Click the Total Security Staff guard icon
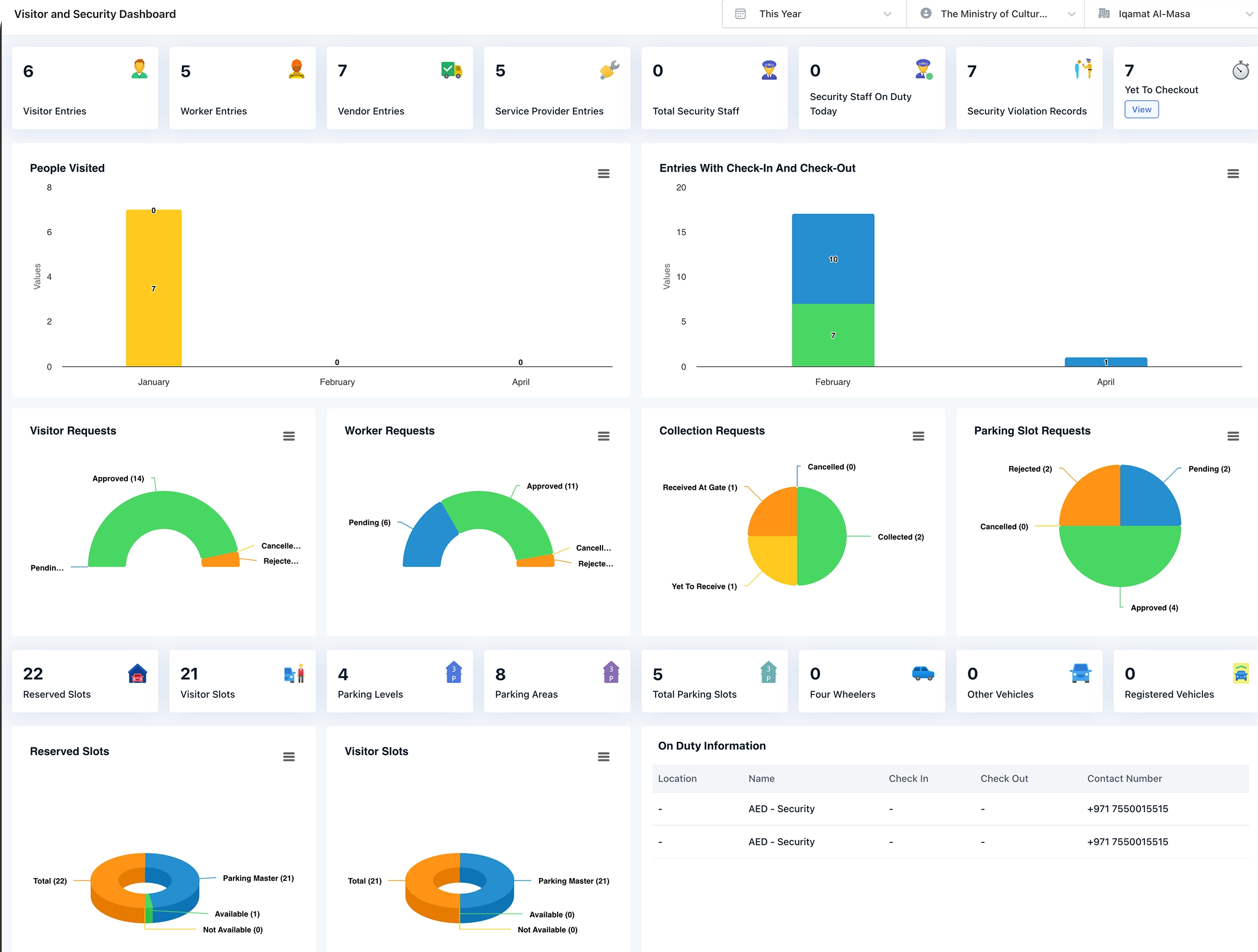 click(x=769, y=70)
